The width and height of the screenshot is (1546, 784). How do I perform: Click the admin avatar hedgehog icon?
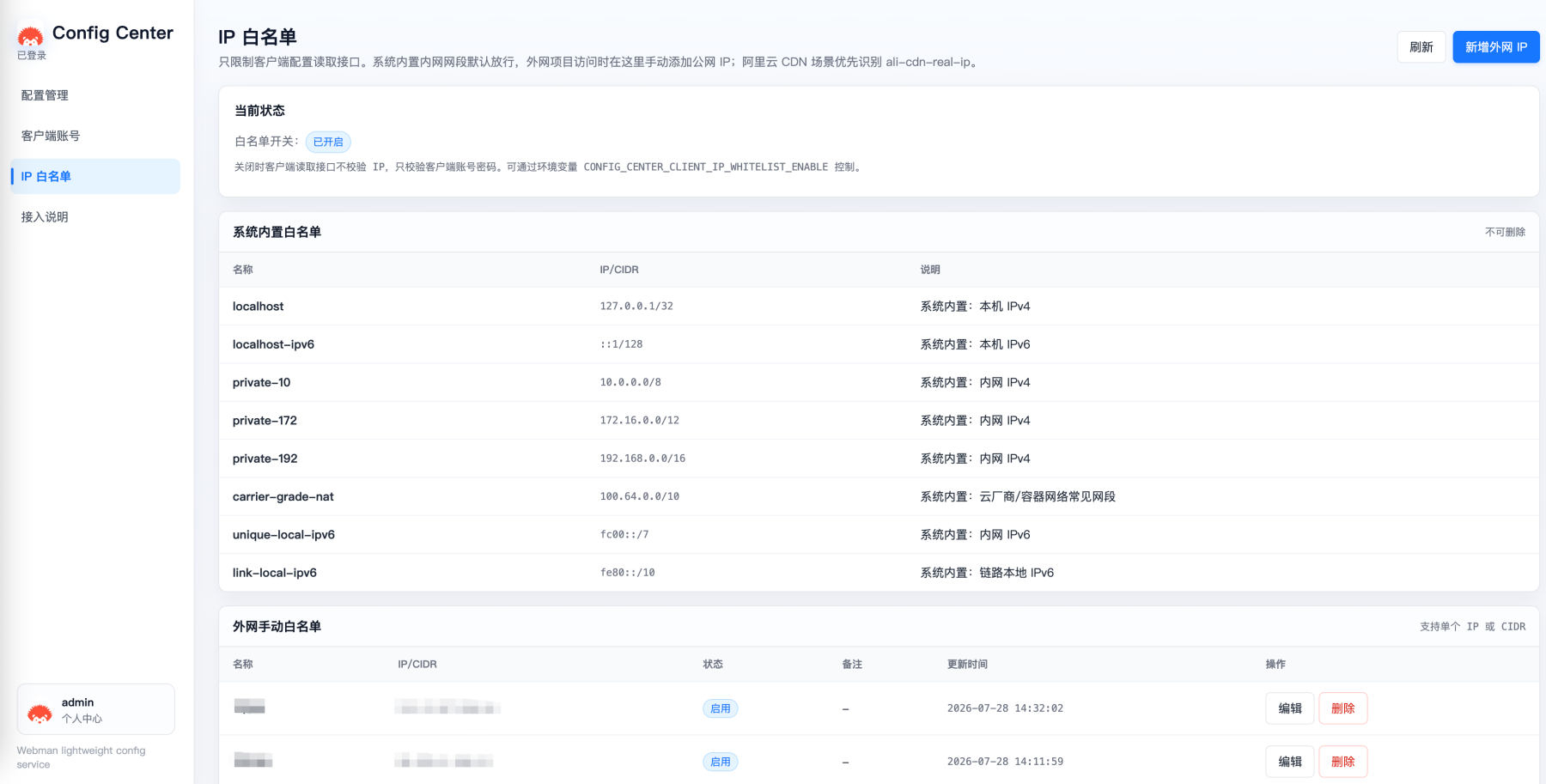tap(40, 712)
